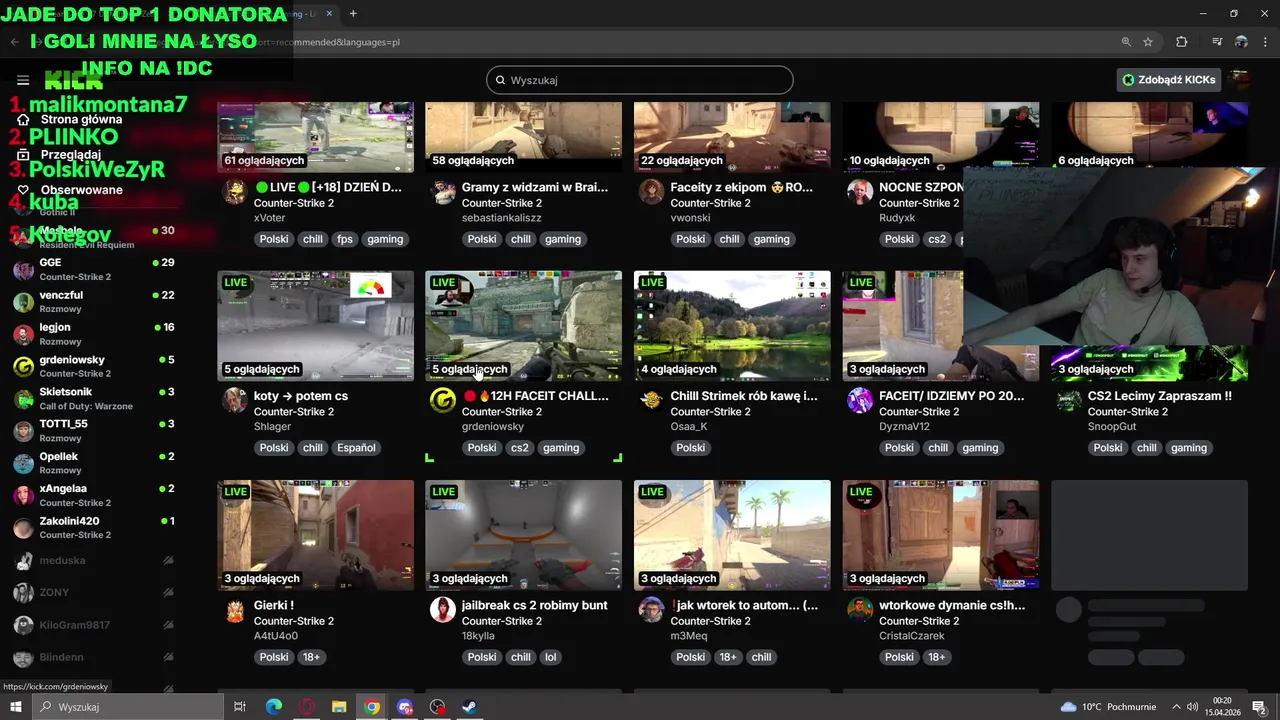Screen dimensions: 1280x720
Task: Open jailbreak cs 2 robimy bunt thumbnail
Action: (523, 535)
